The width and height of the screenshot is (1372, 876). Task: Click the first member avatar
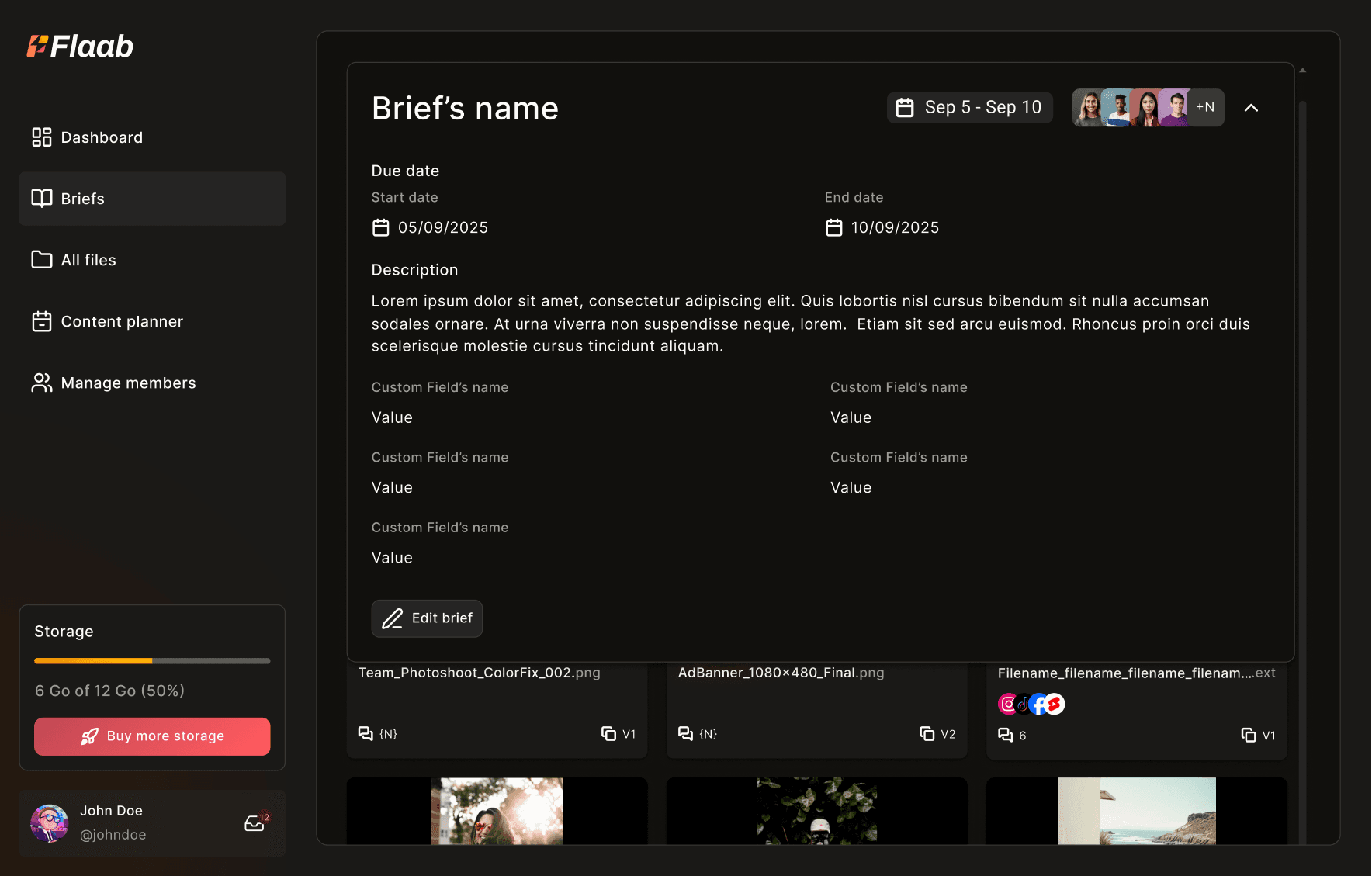(x=1089, y=107)
